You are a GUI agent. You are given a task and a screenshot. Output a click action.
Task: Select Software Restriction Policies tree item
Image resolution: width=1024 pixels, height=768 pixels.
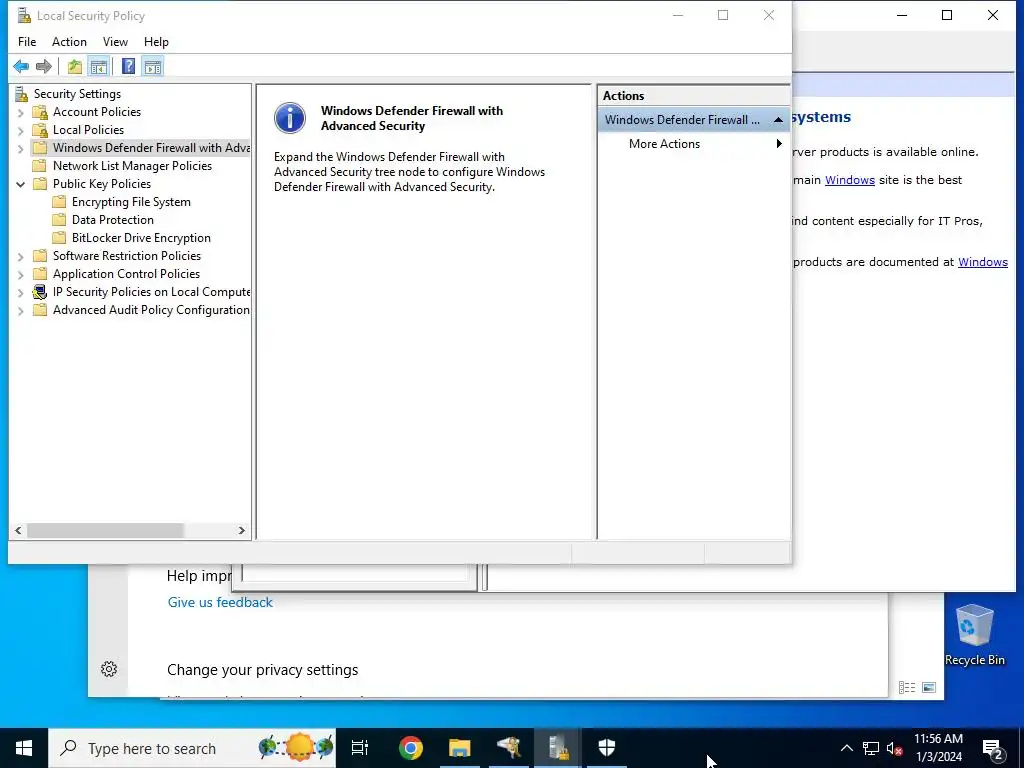pos(127,256)
